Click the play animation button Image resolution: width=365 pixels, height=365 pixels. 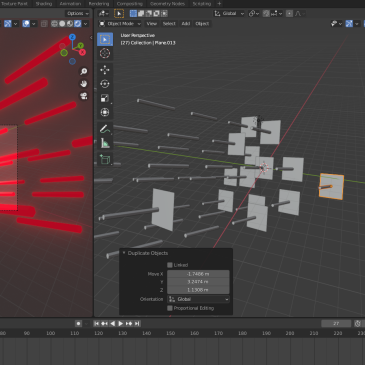[121, 323]
